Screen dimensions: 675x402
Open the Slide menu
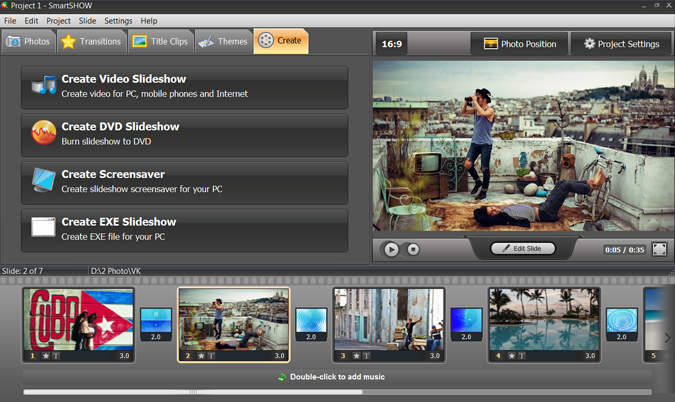[x=87, y=21]
